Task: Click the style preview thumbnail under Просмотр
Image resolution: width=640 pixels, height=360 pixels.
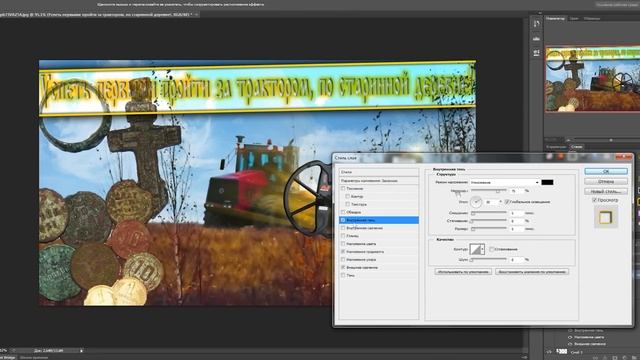Action: click(606, 217)
